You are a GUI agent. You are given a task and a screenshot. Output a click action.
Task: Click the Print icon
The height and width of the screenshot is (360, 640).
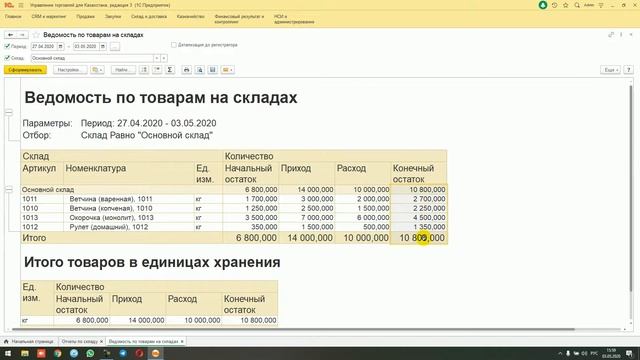tap(187, 70)
